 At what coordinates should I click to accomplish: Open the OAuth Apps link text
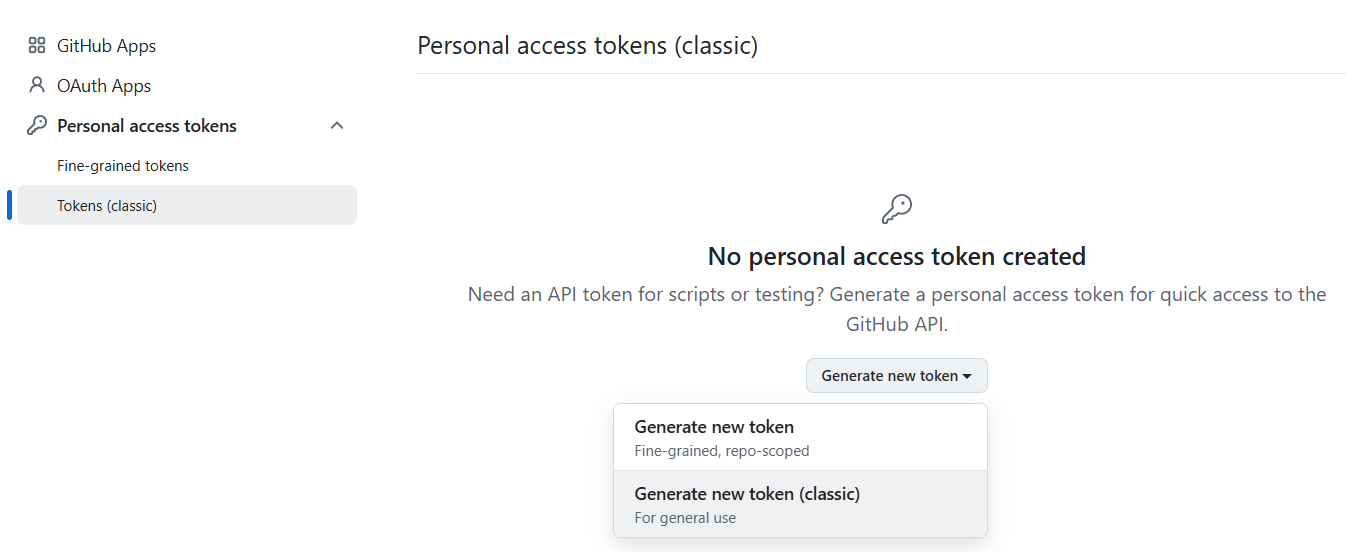pyautogui.click(x=104, y=86)
